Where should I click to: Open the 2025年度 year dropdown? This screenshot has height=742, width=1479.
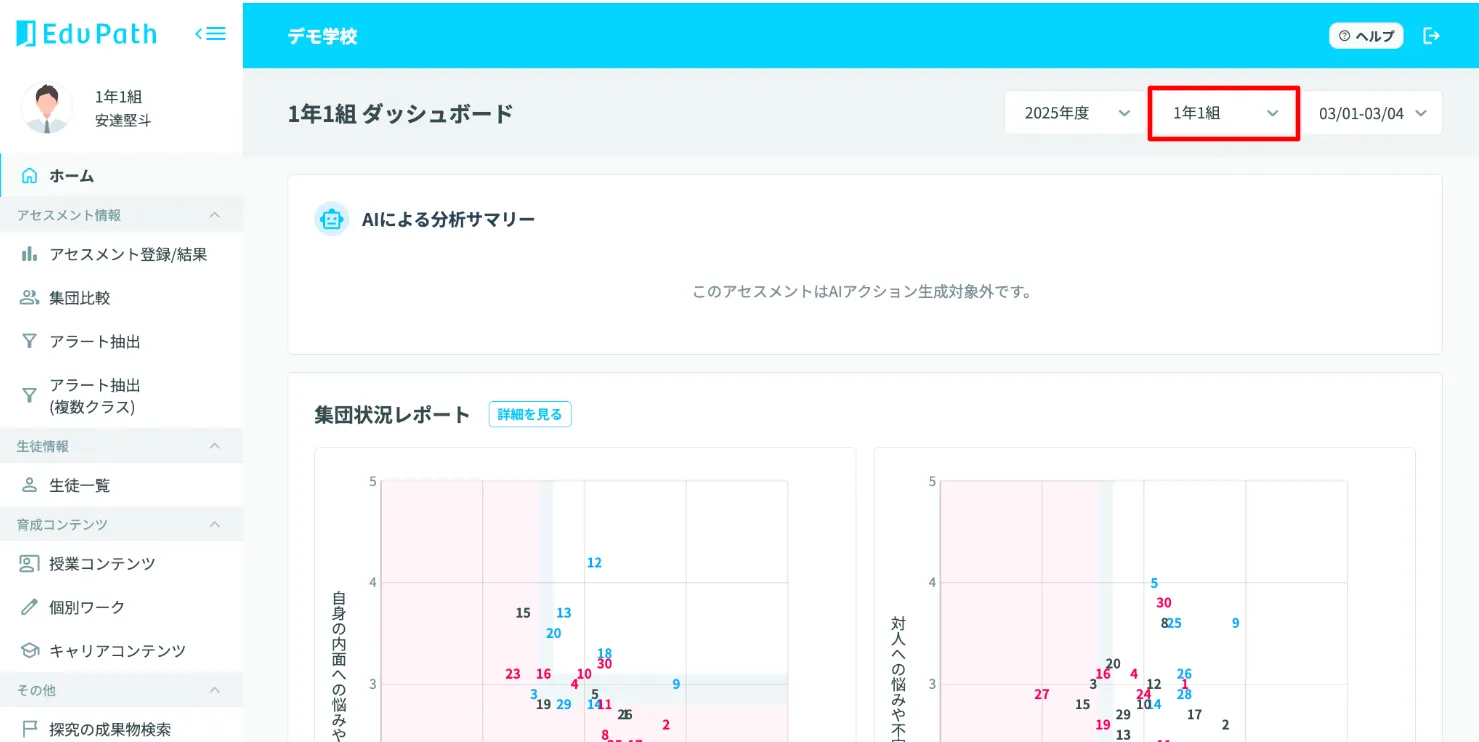[x=1075, y=113]
